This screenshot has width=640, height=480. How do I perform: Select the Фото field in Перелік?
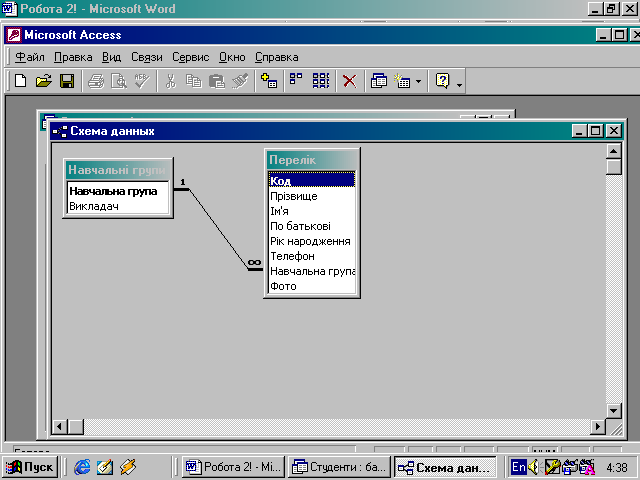[x=312, y=286]
